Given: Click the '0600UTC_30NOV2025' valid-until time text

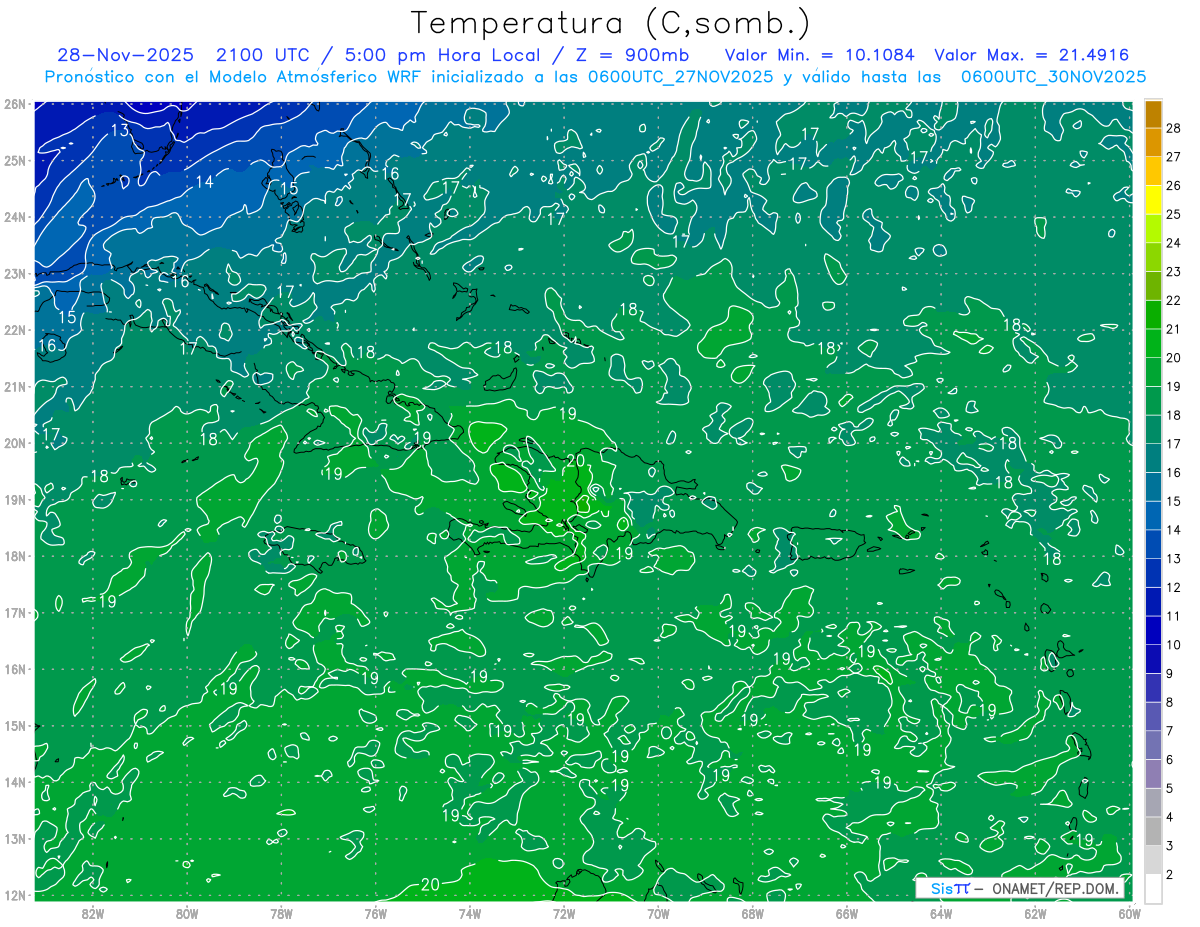Looking at the screenshot, I should pos(1053,77).
